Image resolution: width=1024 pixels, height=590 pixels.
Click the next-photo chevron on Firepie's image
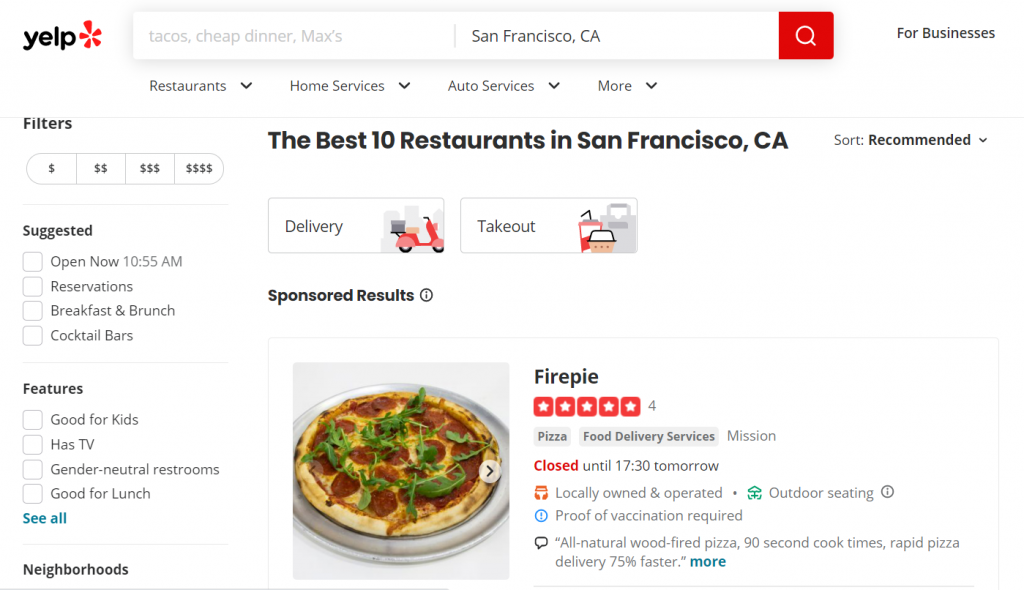(489, 470)
